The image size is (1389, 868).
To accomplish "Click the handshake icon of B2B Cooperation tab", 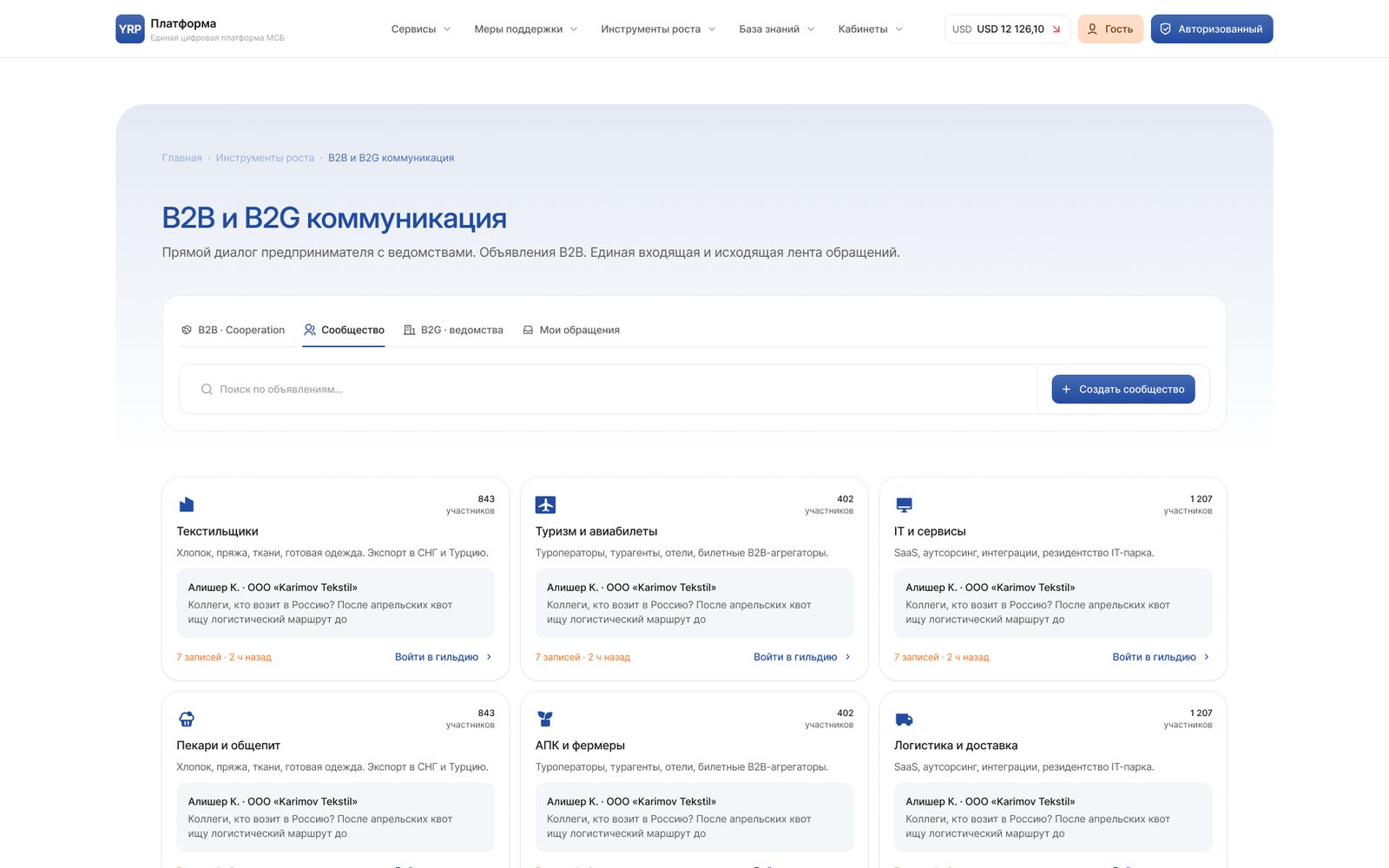I will (187, 330).
